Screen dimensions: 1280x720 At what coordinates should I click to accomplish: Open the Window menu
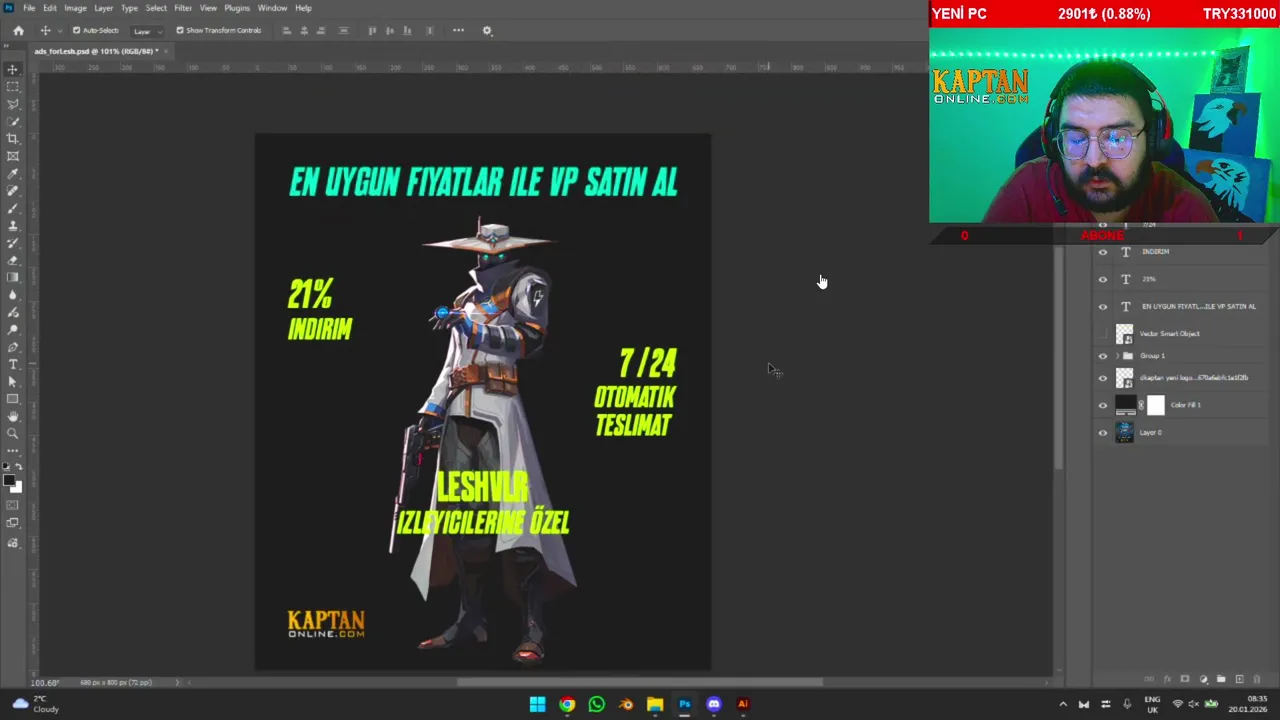(272, 8)
